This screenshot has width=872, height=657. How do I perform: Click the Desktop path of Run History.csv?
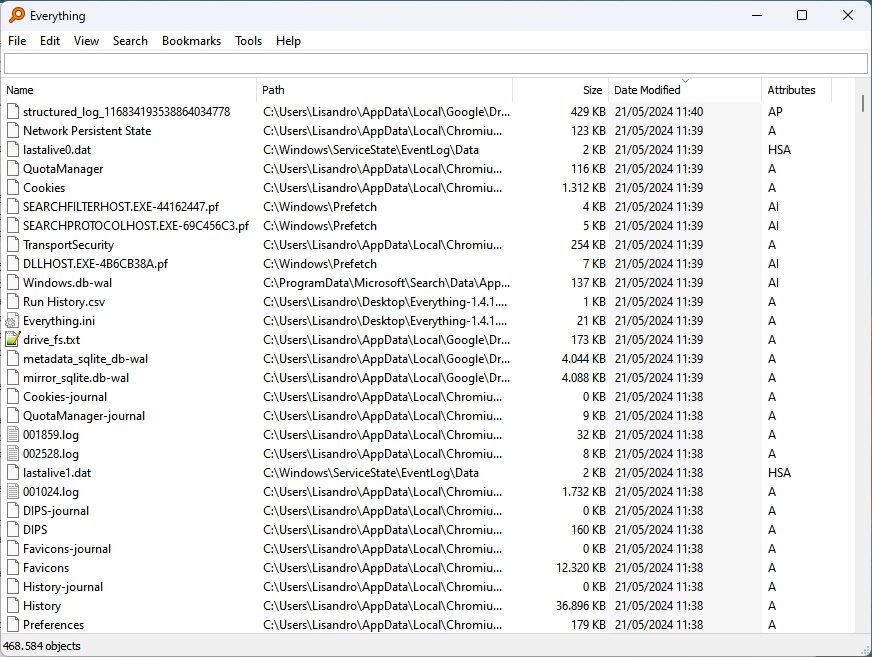tap(385, 302)
